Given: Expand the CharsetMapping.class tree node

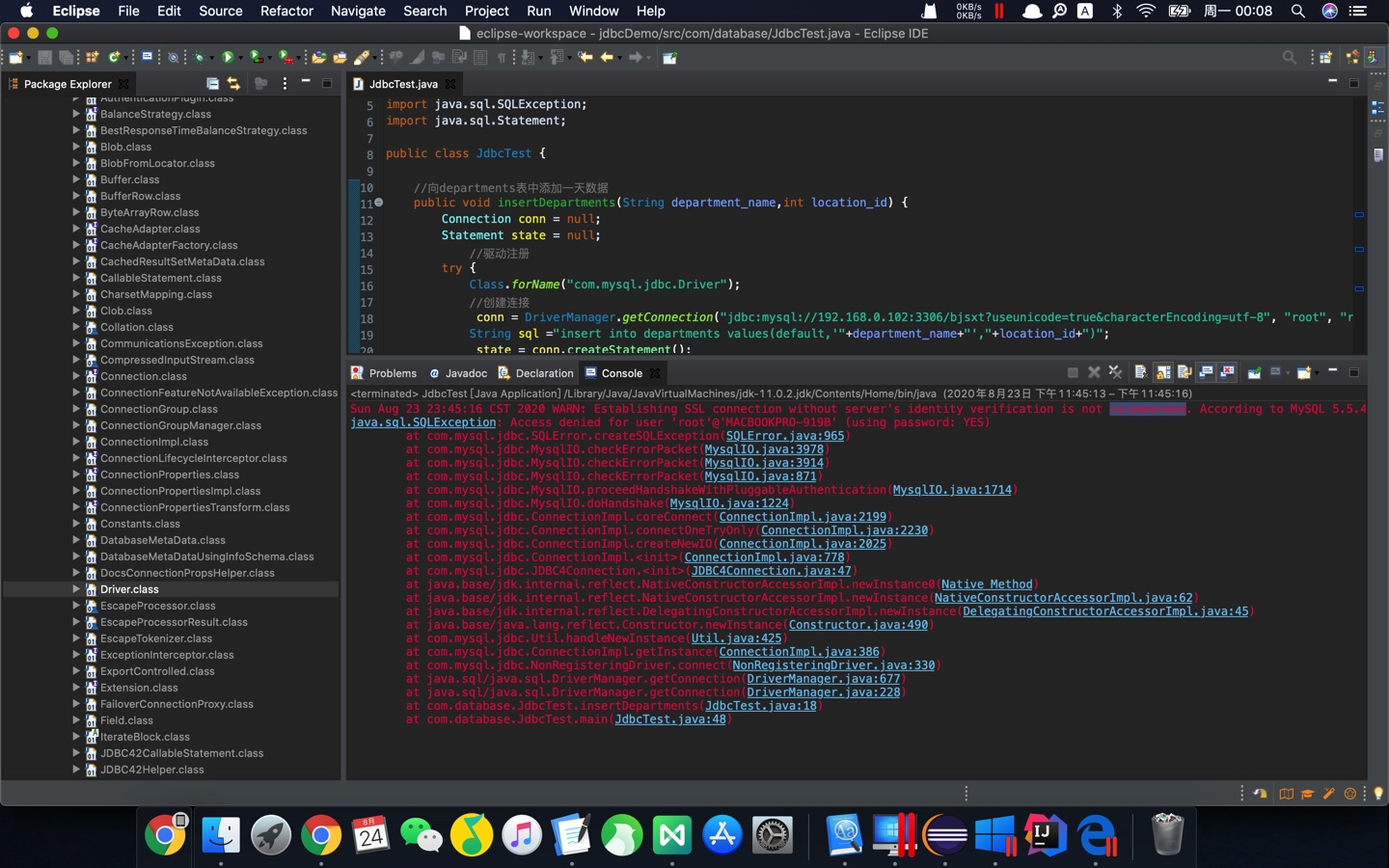Looking at the screenshot, I should pos(76,294).
